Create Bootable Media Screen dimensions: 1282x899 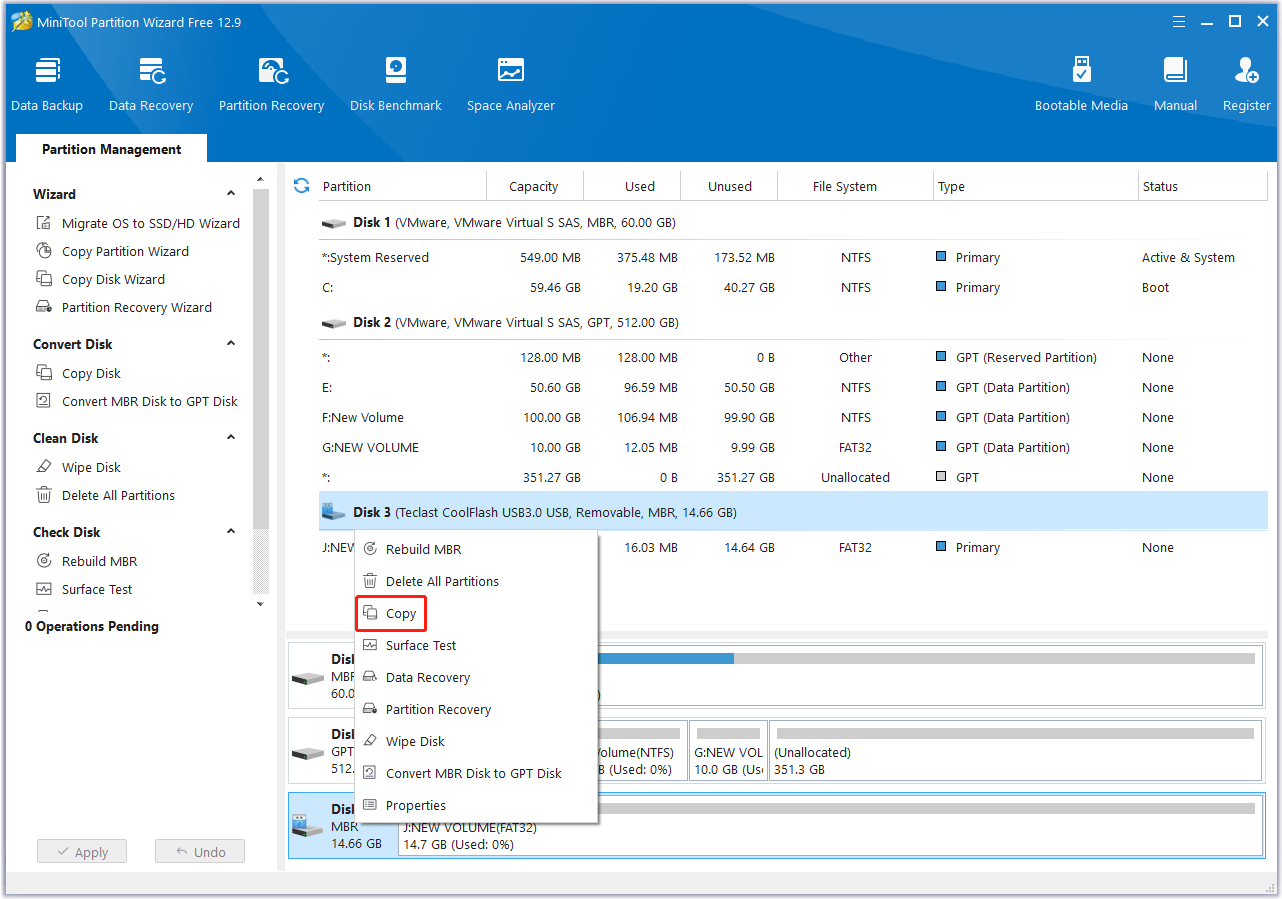(1081, 85)
